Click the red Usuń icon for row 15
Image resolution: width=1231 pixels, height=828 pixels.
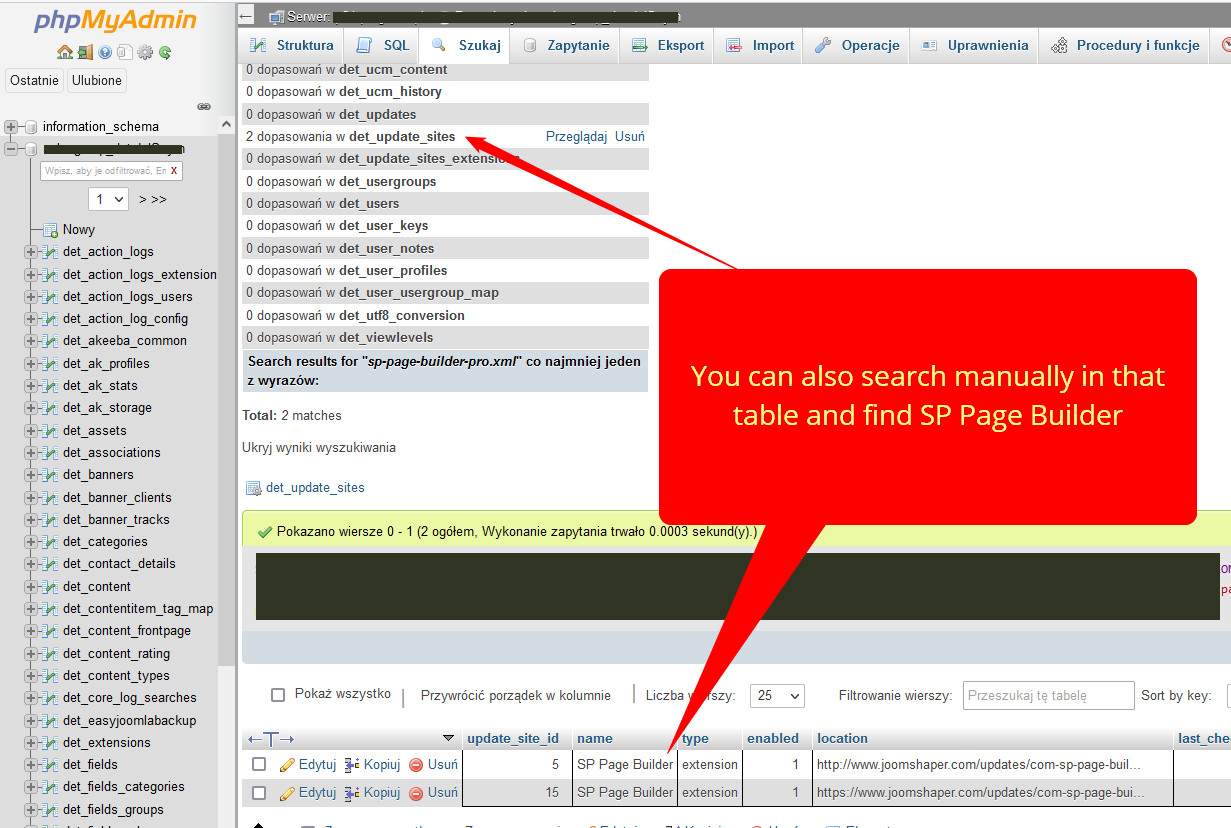416,793
